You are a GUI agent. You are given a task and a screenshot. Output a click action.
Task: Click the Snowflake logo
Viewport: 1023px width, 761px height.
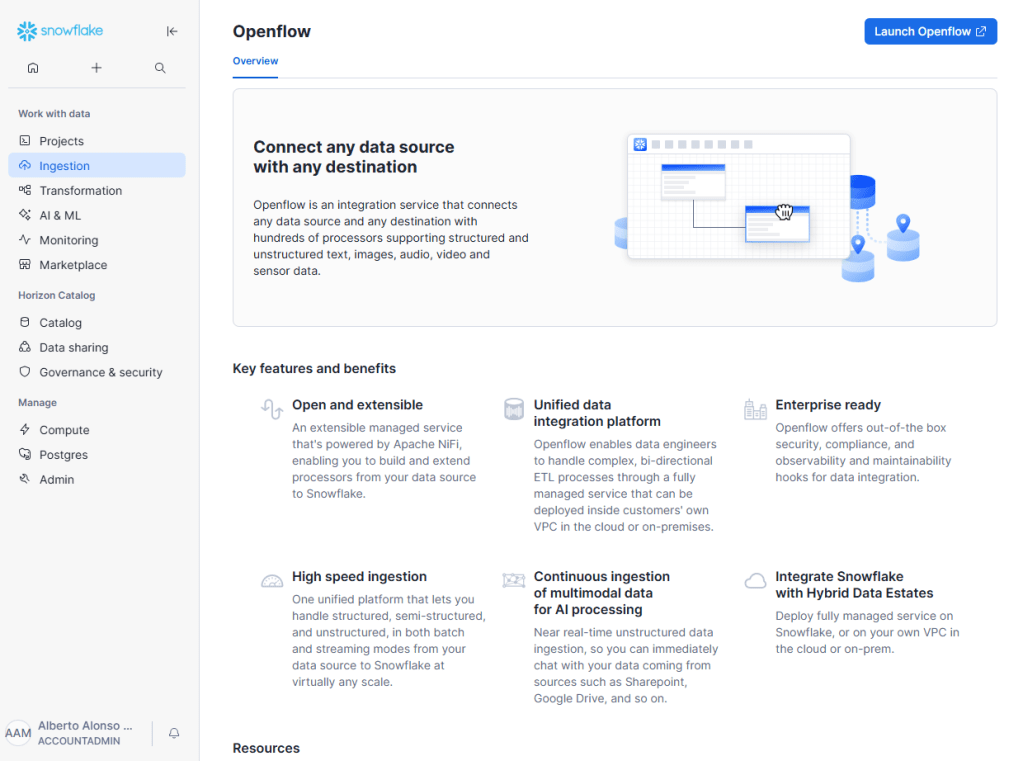pyautogui.click(x=60, y=31)
